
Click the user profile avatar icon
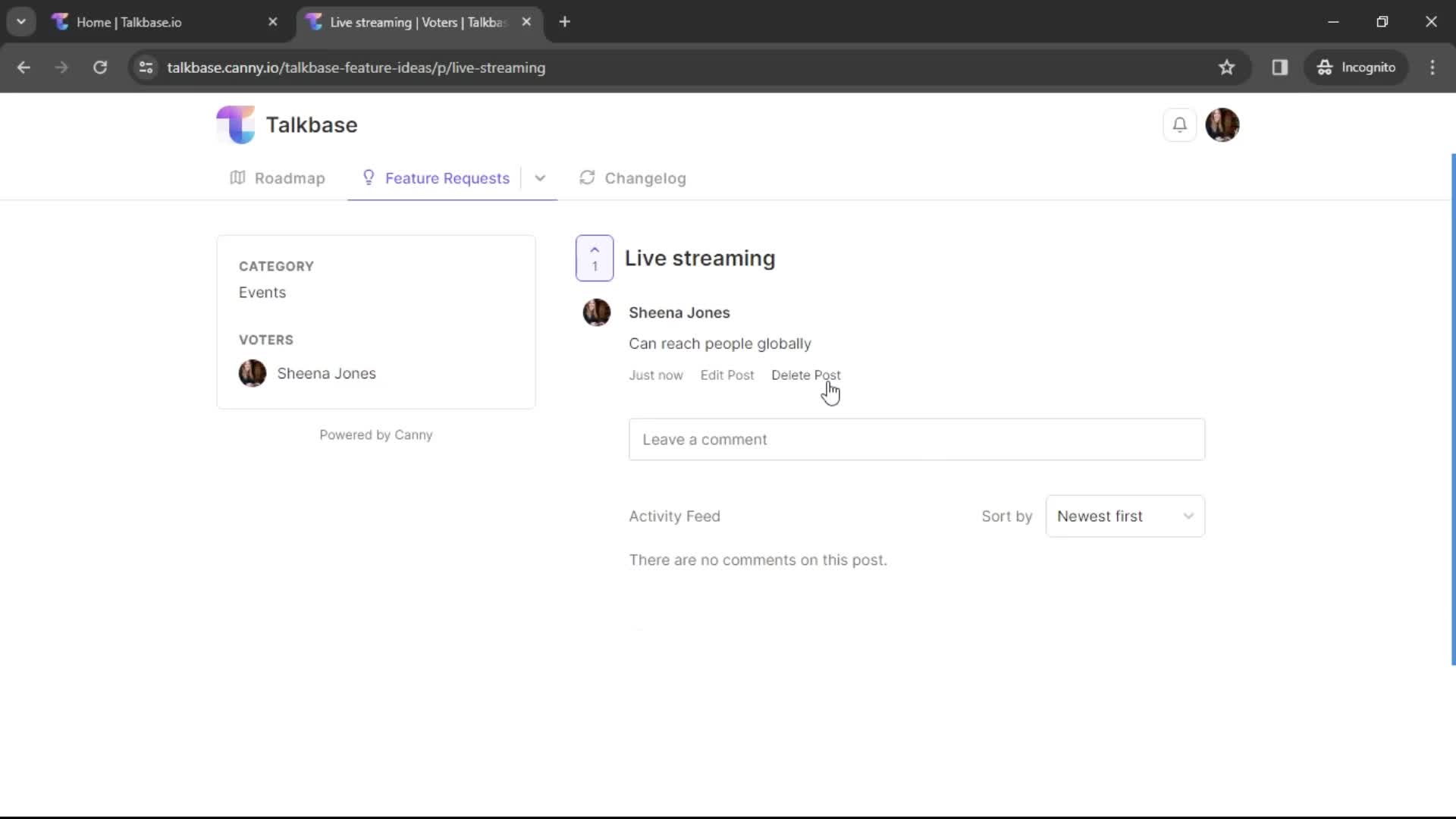(1222, 124)
